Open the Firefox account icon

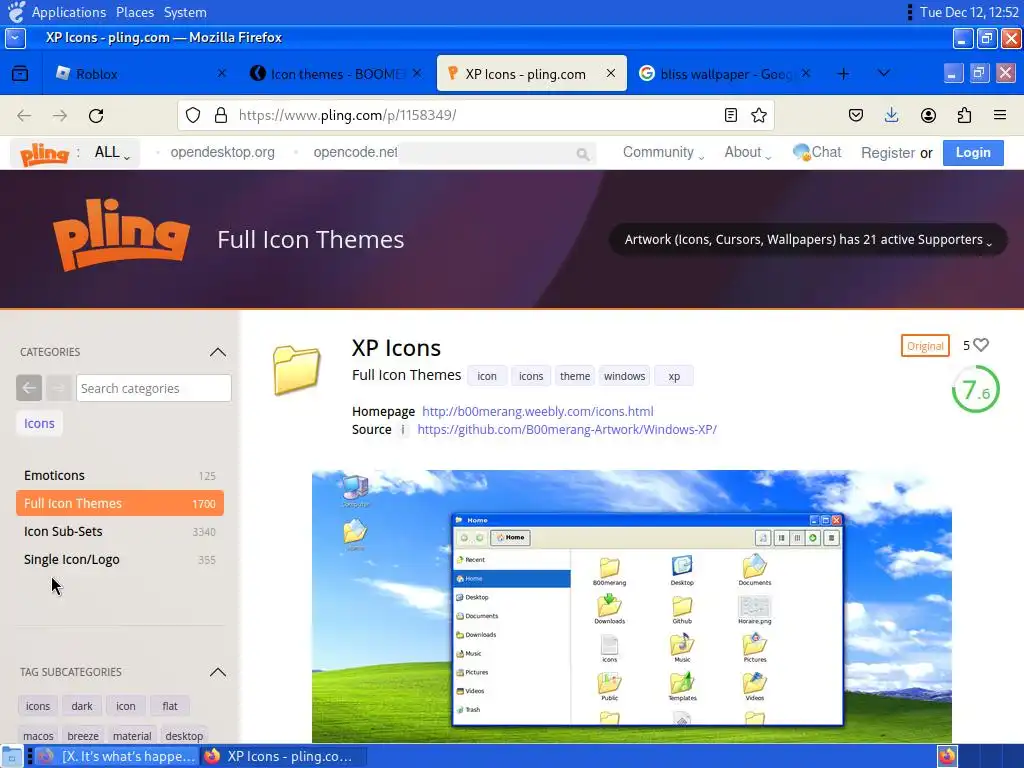[928, 116]
